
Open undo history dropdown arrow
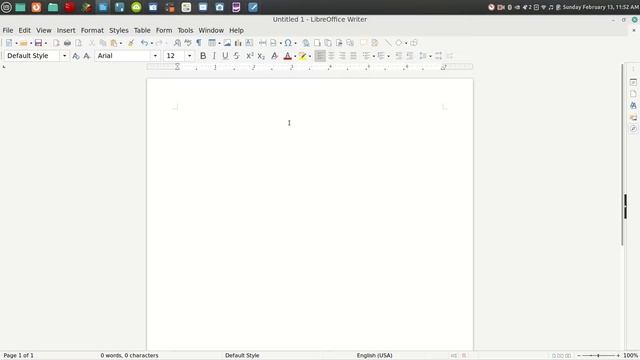tap(151, 43)
